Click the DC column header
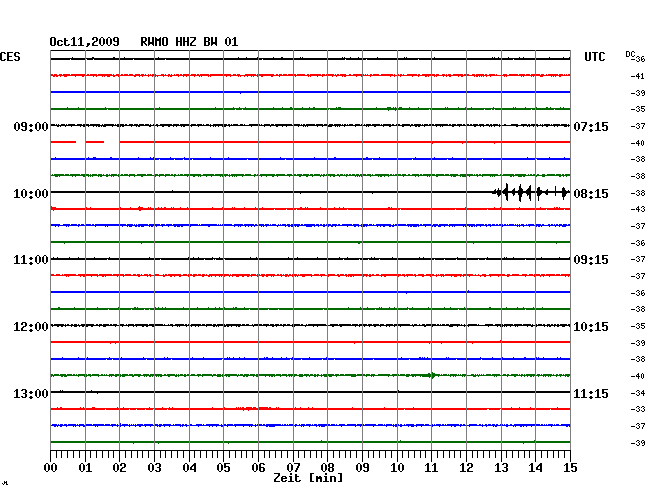 click(x=630, y=54)
